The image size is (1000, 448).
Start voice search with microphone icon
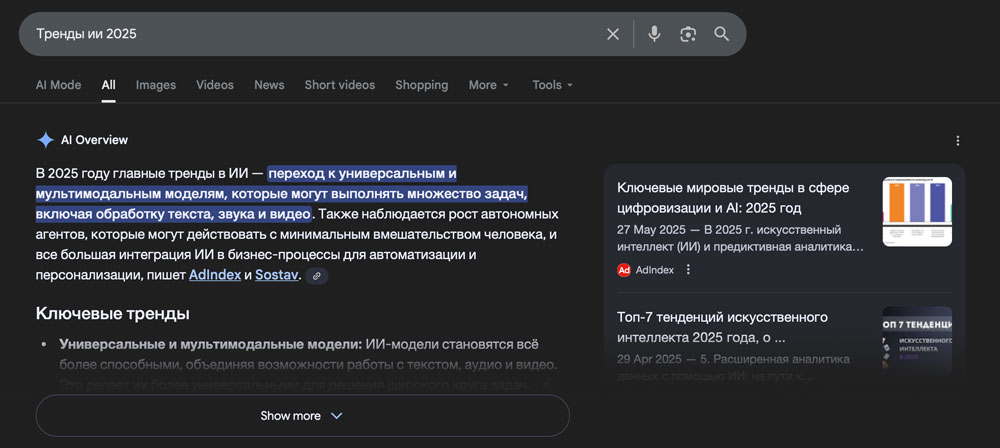pos(654,34)
